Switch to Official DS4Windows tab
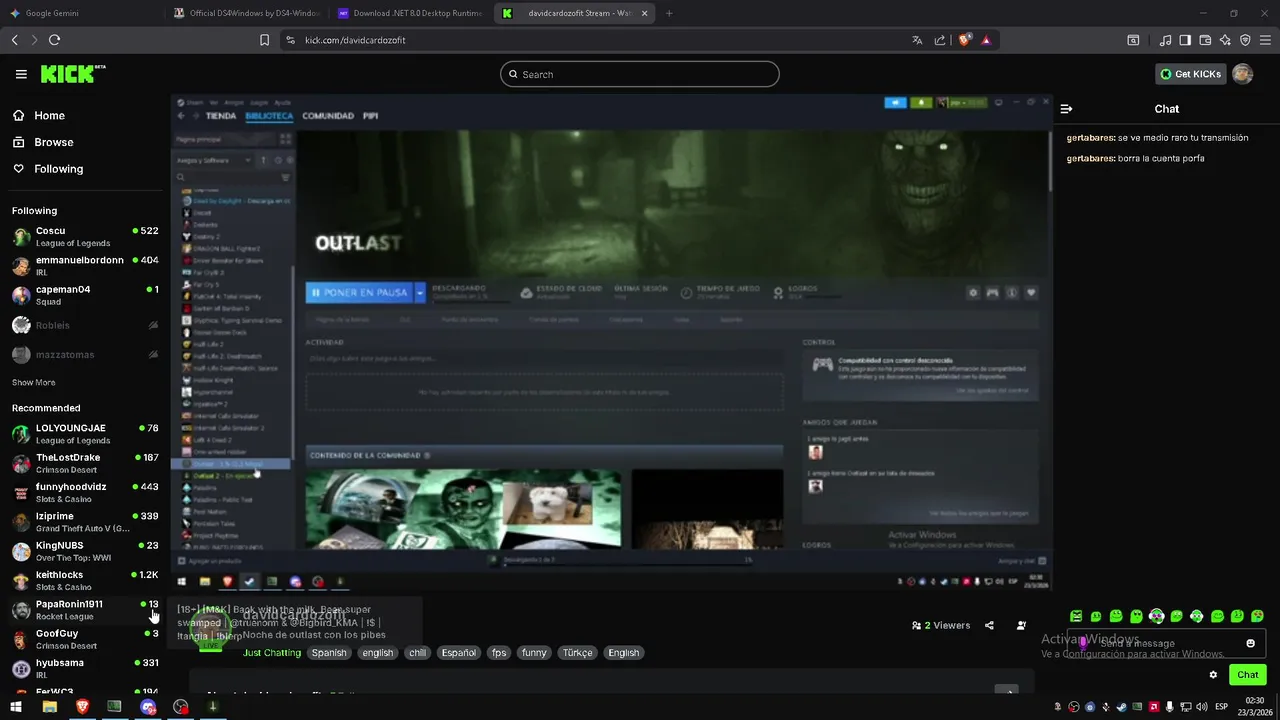The height and width of the screenshot is (720, 1280). point(246,13)
